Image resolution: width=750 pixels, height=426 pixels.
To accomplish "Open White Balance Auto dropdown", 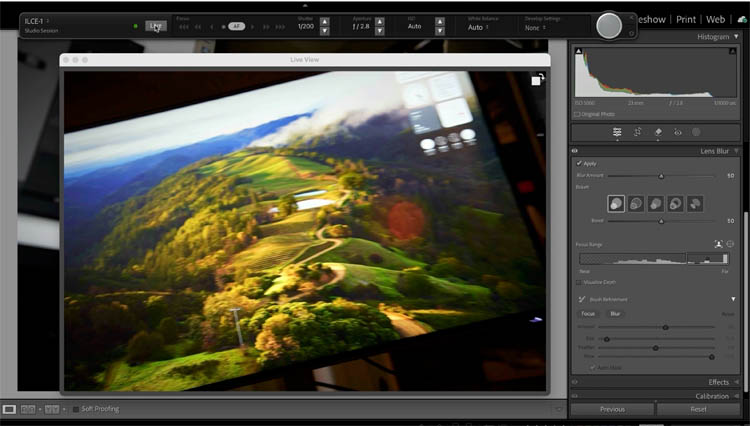I will [478, 27].
